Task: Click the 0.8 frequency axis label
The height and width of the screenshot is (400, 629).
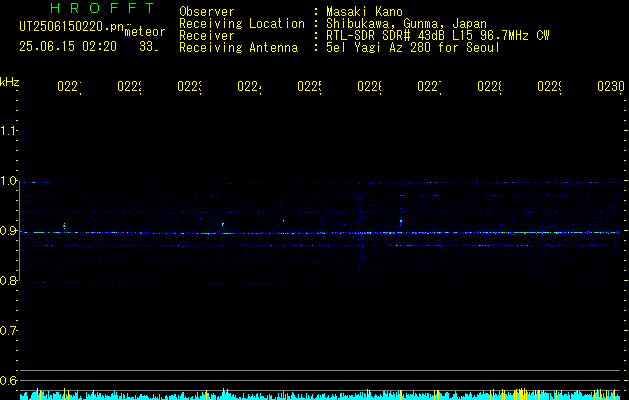Action: pyautogui.click(x=8, y=281)
